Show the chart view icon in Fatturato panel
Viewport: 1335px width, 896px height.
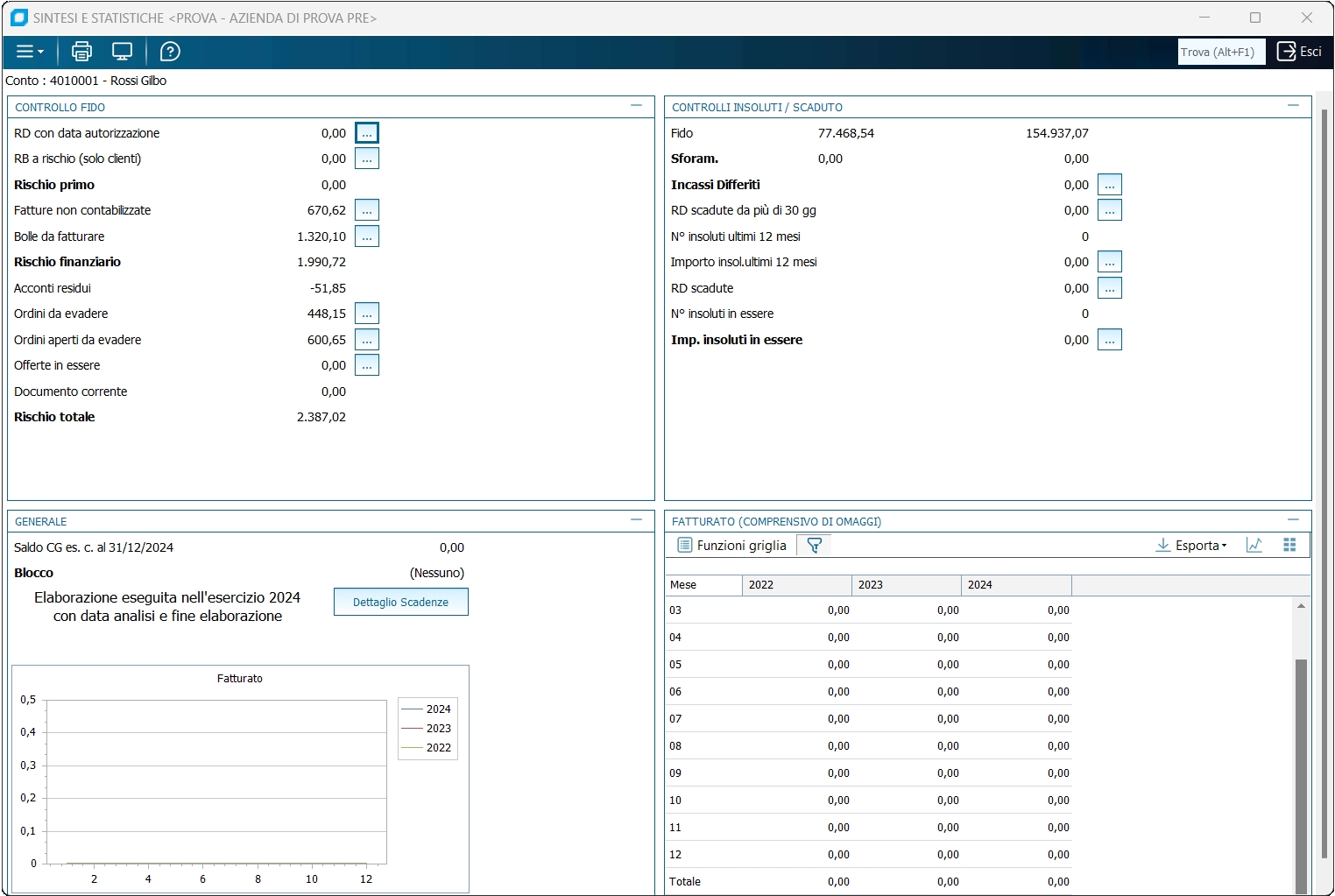1254,546
